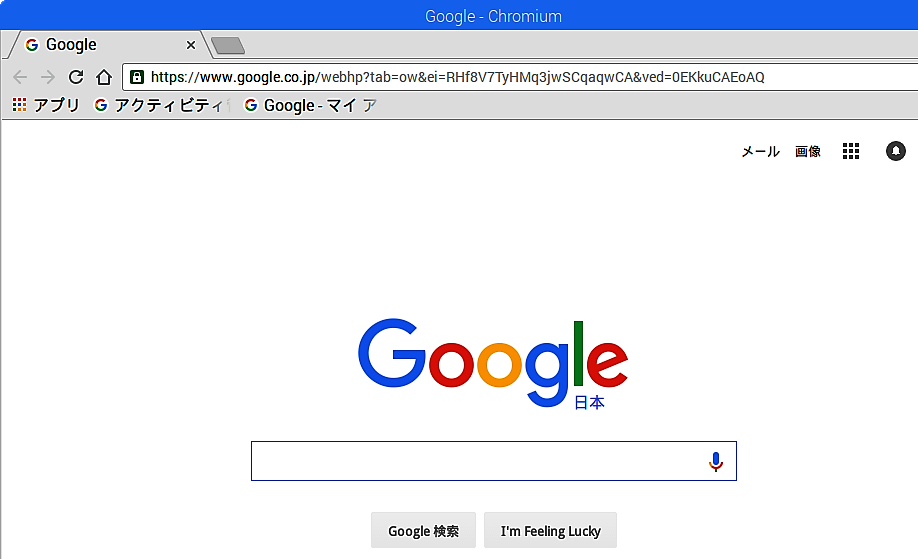Click the URL in the address bar
Image resolution: width=918 pixels, height=559 pixels.
click(457, 77)
